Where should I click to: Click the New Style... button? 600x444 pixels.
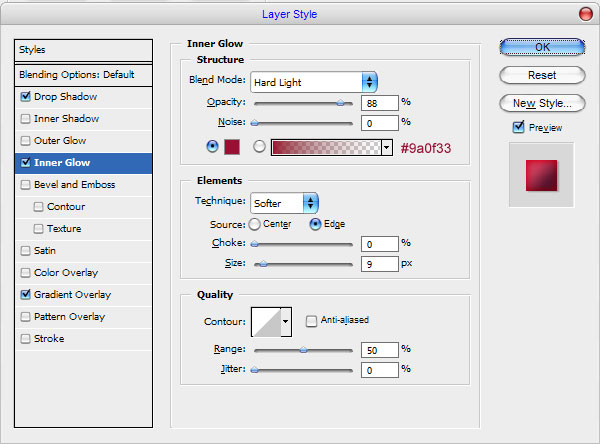[541, 103]
